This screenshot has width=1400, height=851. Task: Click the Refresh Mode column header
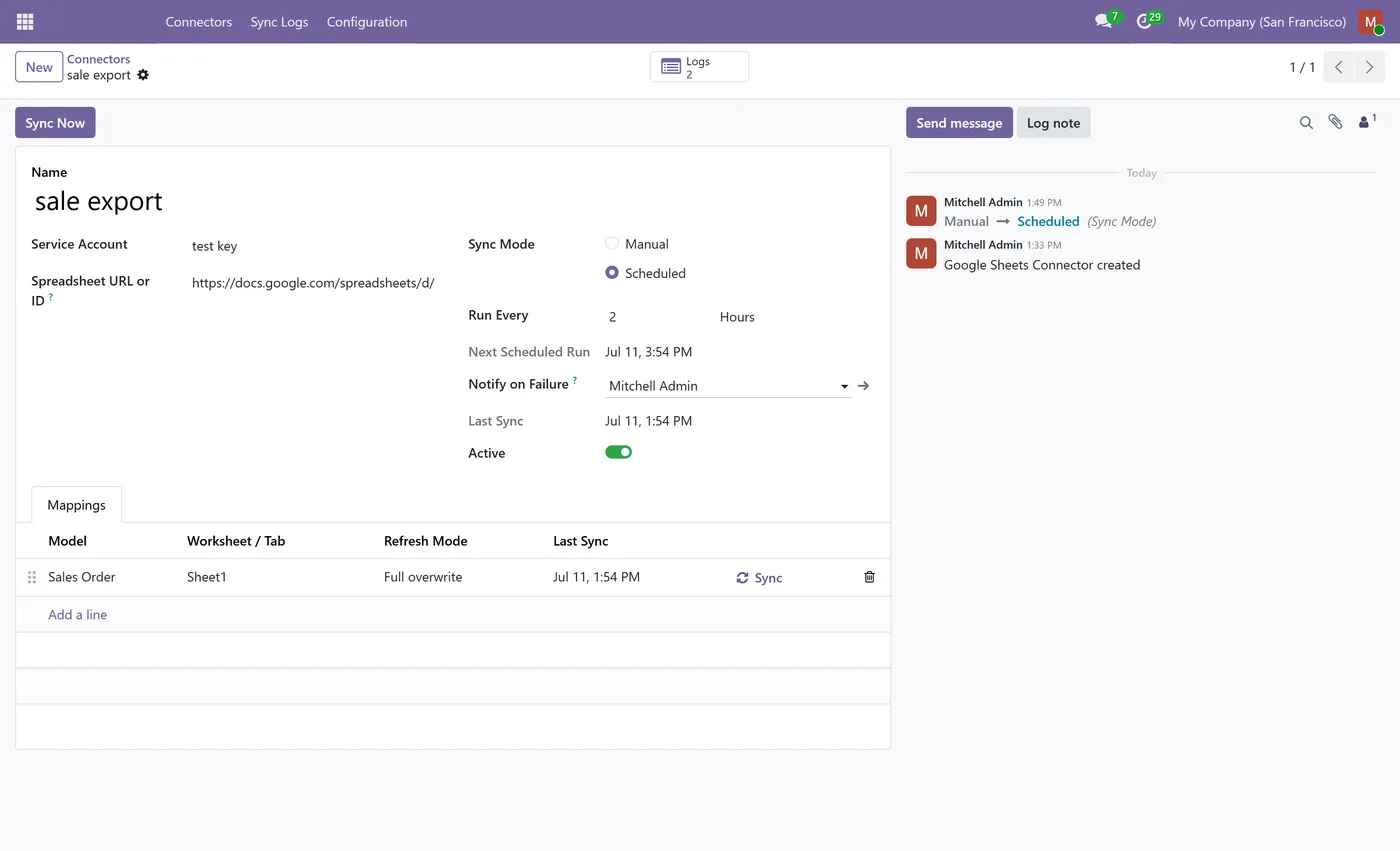(426, 541)
